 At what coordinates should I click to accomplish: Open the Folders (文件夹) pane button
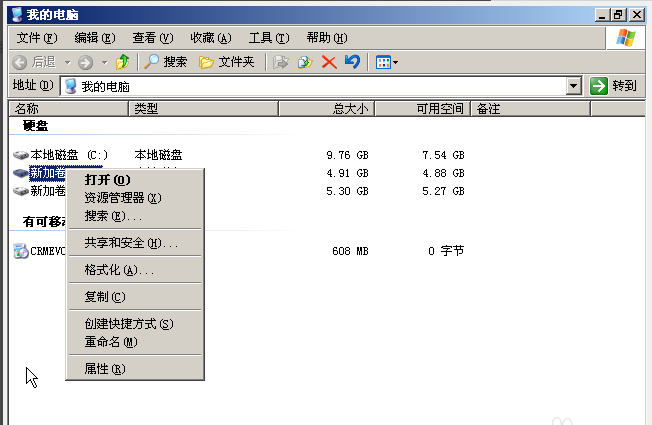(x=227, y=62)
